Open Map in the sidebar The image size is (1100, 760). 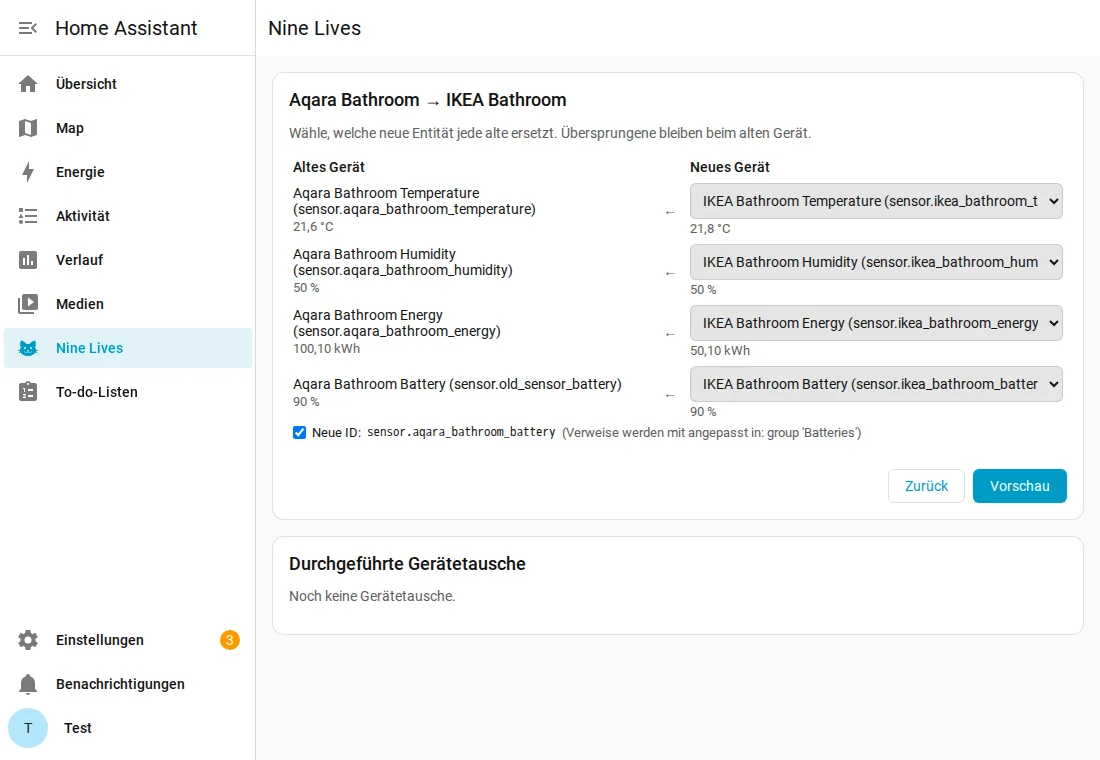pyautogui.click(x=128, y=128)
